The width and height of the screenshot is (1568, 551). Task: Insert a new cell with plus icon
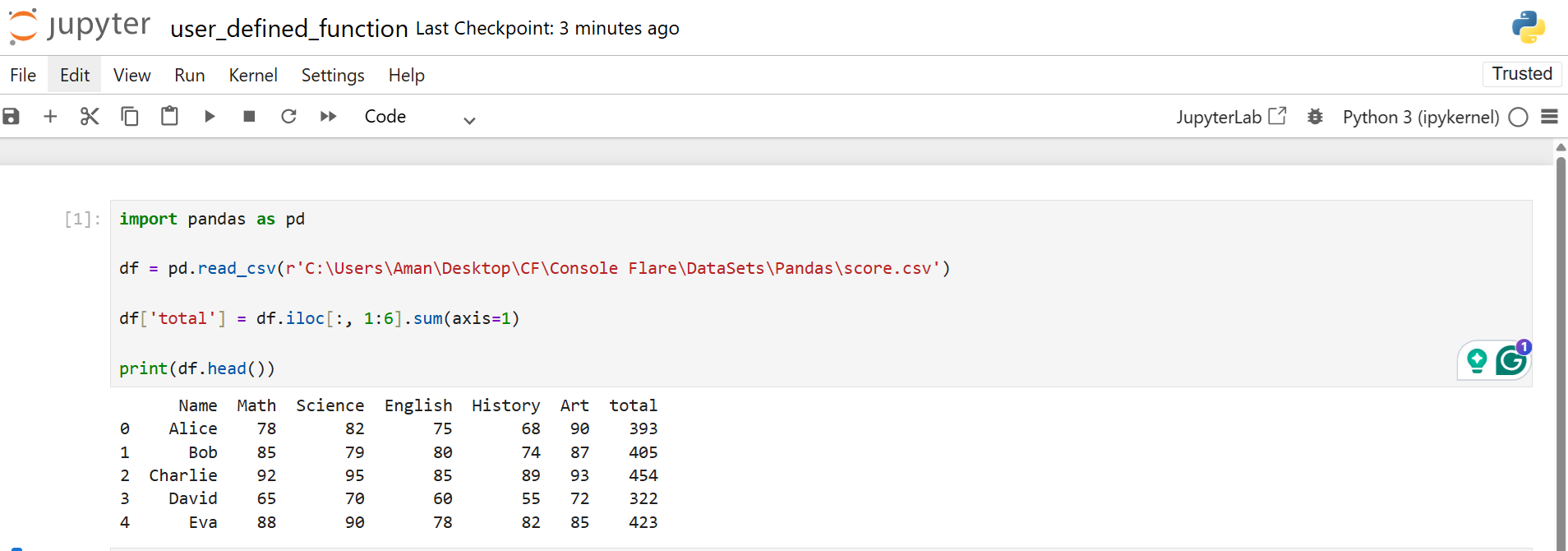(x=50, y=117)
